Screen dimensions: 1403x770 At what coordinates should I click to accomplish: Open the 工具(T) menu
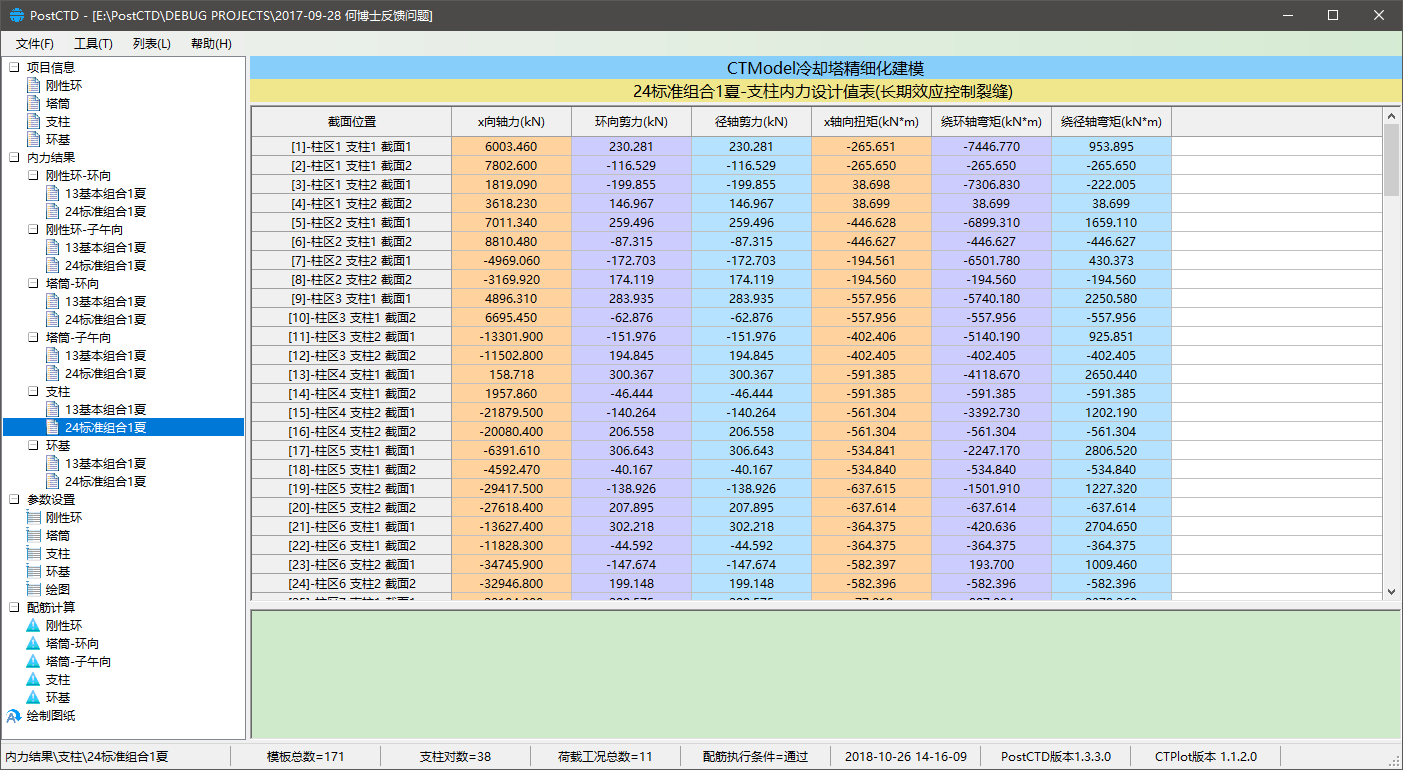coord(93,44)
